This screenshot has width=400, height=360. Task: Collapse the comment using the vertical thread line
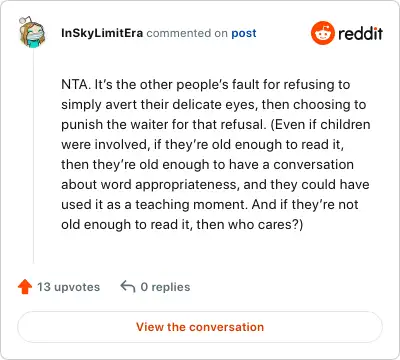tap(33, 157)
